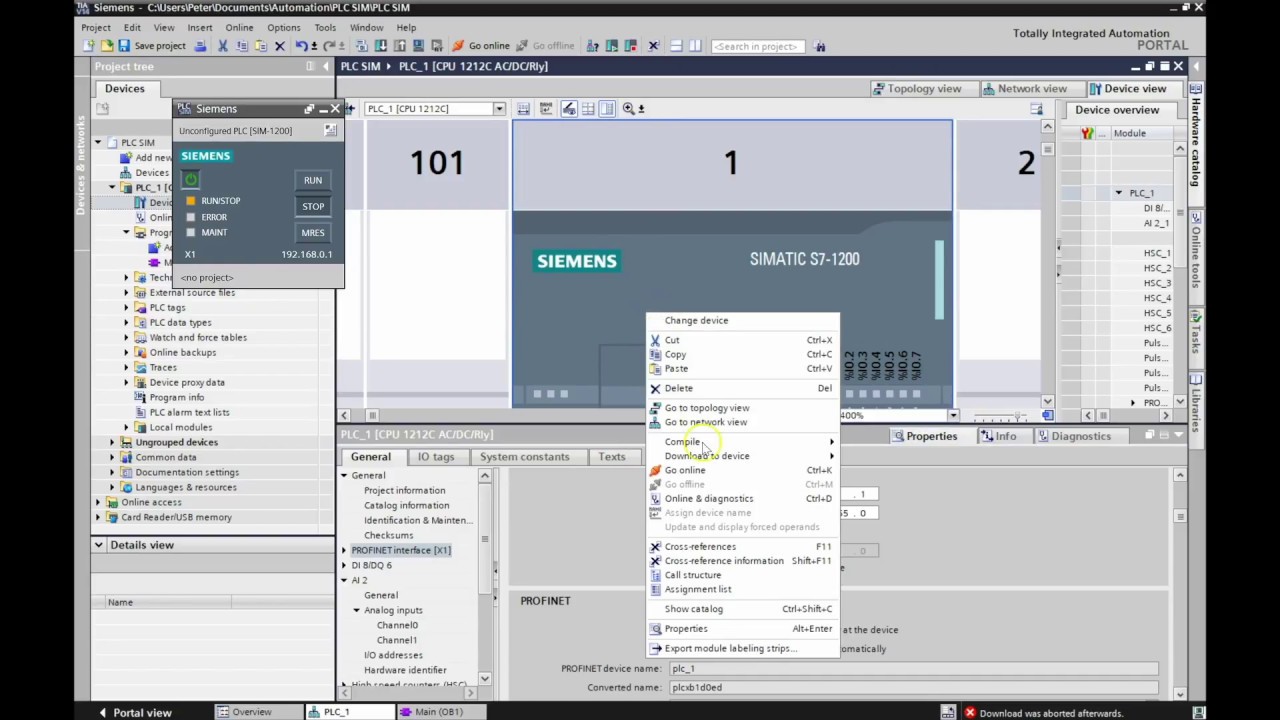Click MRES in the Siemens PLCSIM window
Screen dimensions: 1280x720
(x=313, y=233)
